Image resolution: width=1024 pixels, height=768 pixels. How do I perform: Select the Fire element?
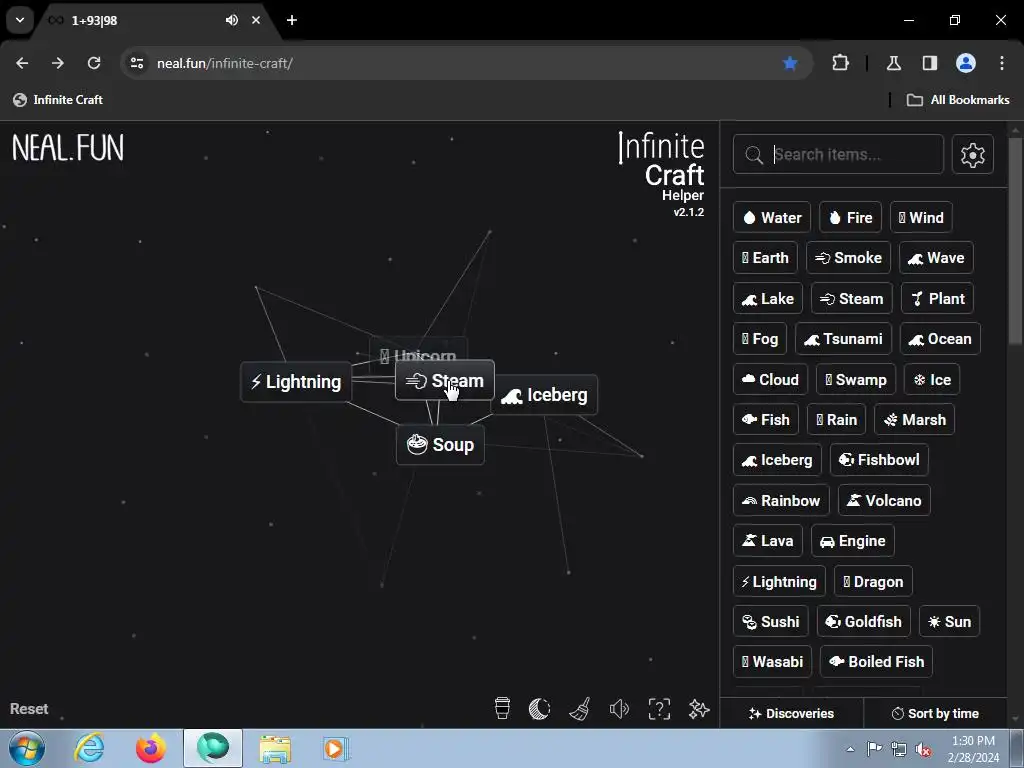(x=850, y=217)
